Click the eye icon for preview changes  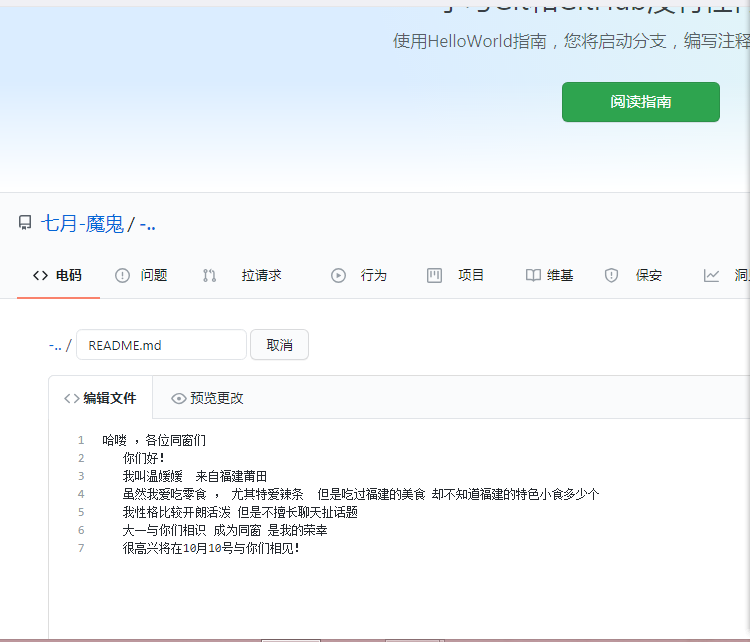tap(179, 398)
